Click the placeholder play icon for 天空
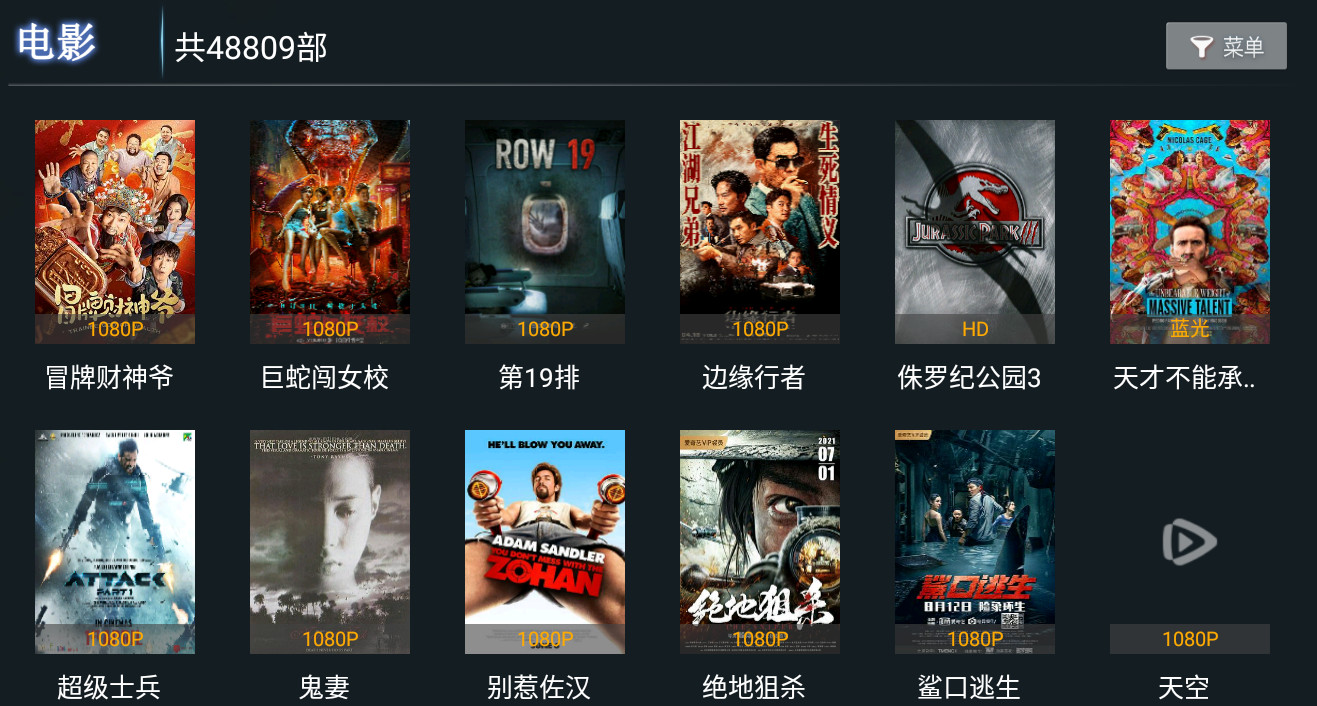This screenshot has width=1317, height=706. point(1189,543)
